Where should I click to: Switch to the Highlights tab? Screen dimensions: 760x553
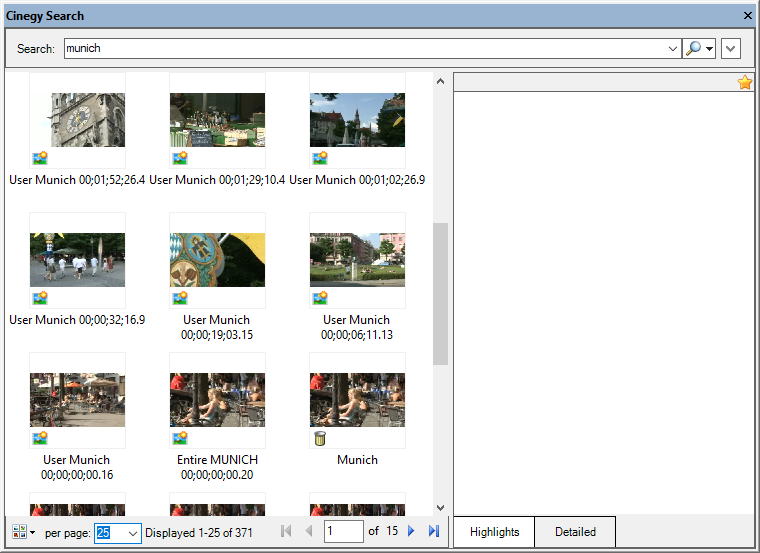click(x=494, y=532)
